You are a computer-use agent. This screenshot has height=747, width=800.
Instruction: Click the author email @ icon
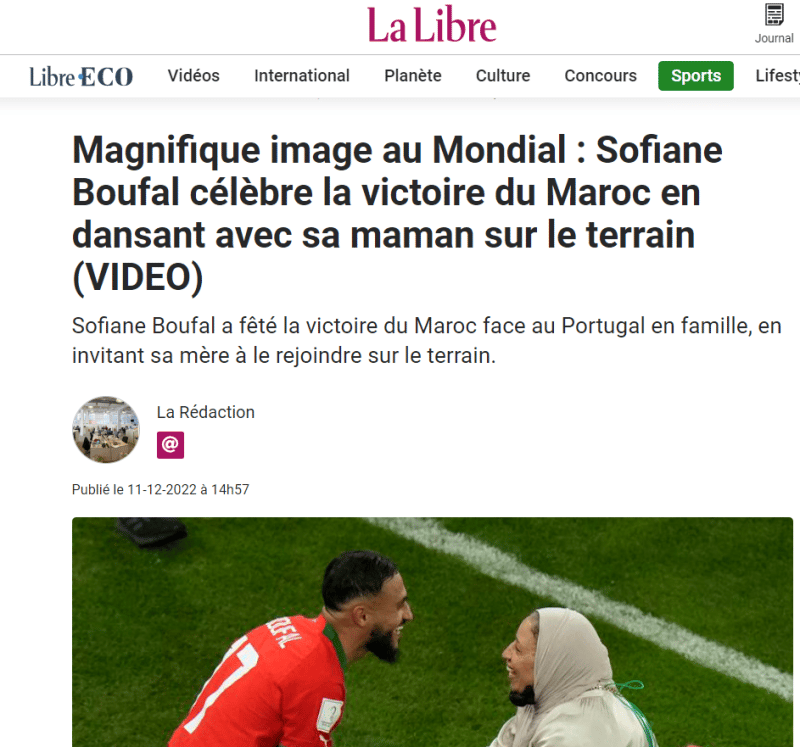pos(170,445)
